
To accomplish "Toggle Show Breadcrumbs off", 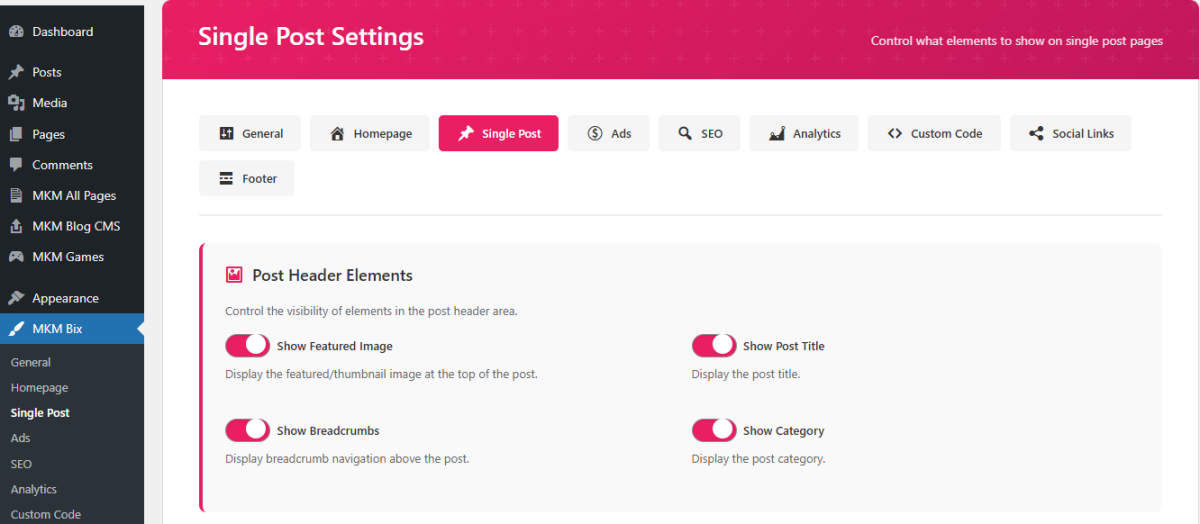I will point(247,431).
